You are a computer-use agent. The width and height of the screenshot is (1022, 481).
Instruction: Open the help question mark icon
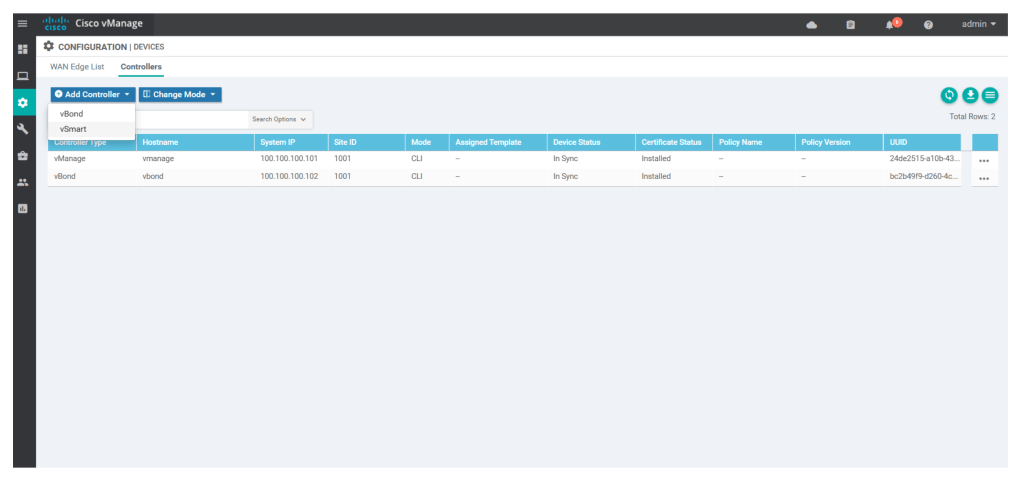point(928,24)
